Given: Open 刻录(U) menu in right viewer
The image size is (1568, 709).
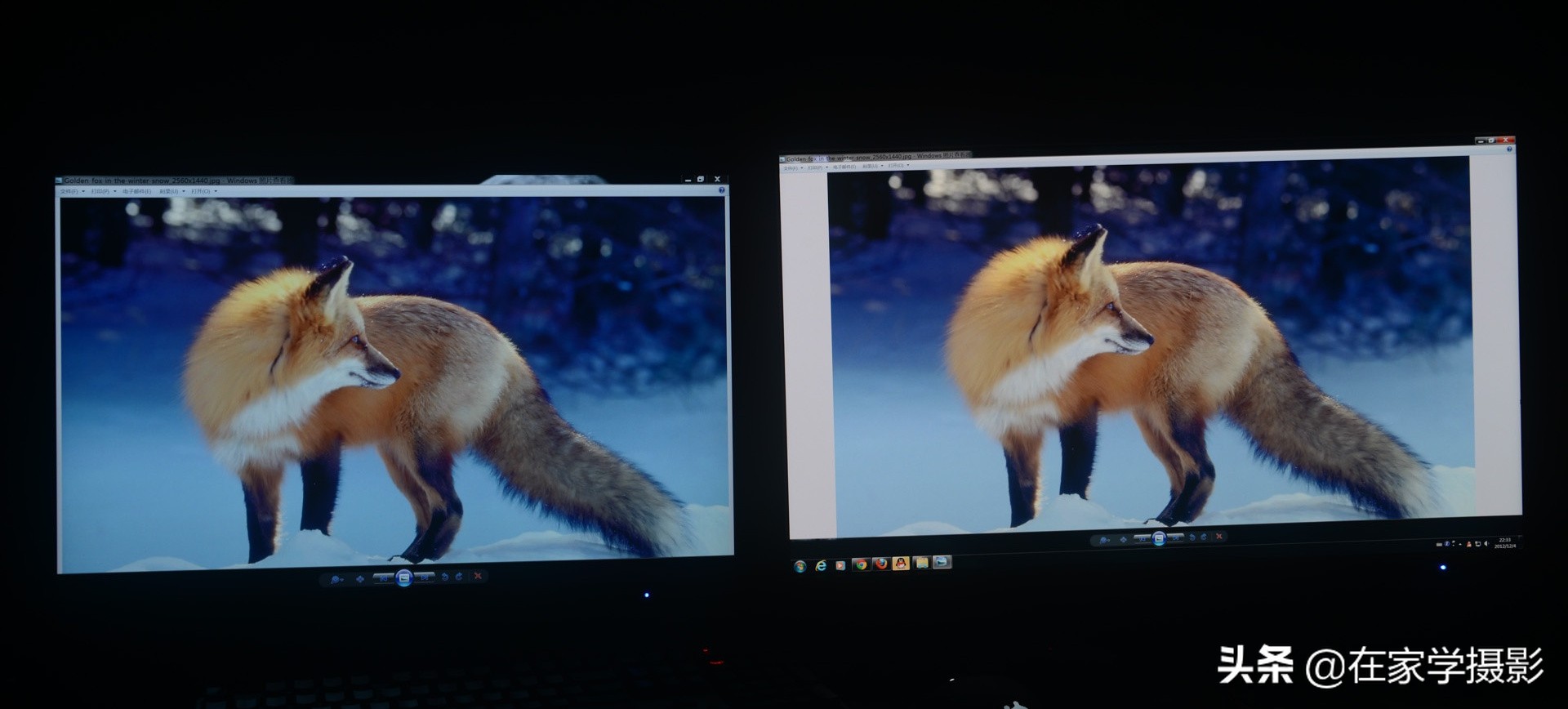Looking at the screenshot, I should tap(872, 166).
